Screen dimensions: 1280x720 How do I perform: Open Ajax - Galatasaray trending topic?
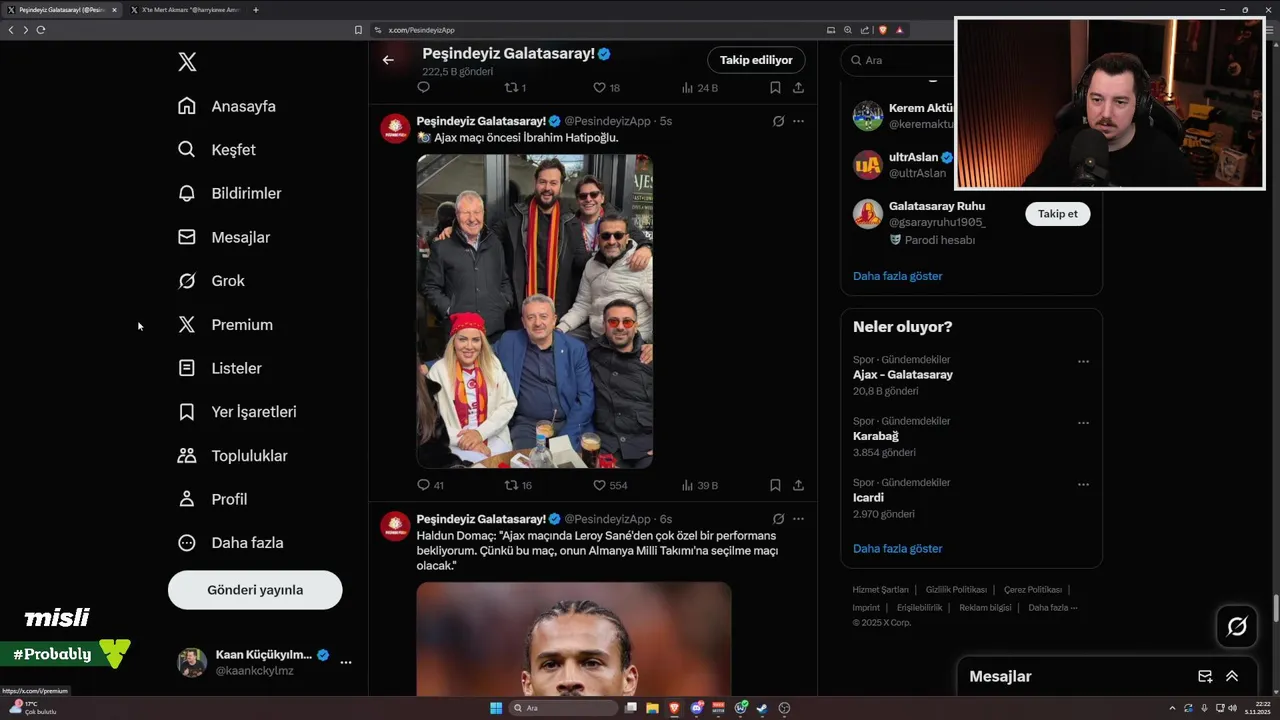(903, 375)
